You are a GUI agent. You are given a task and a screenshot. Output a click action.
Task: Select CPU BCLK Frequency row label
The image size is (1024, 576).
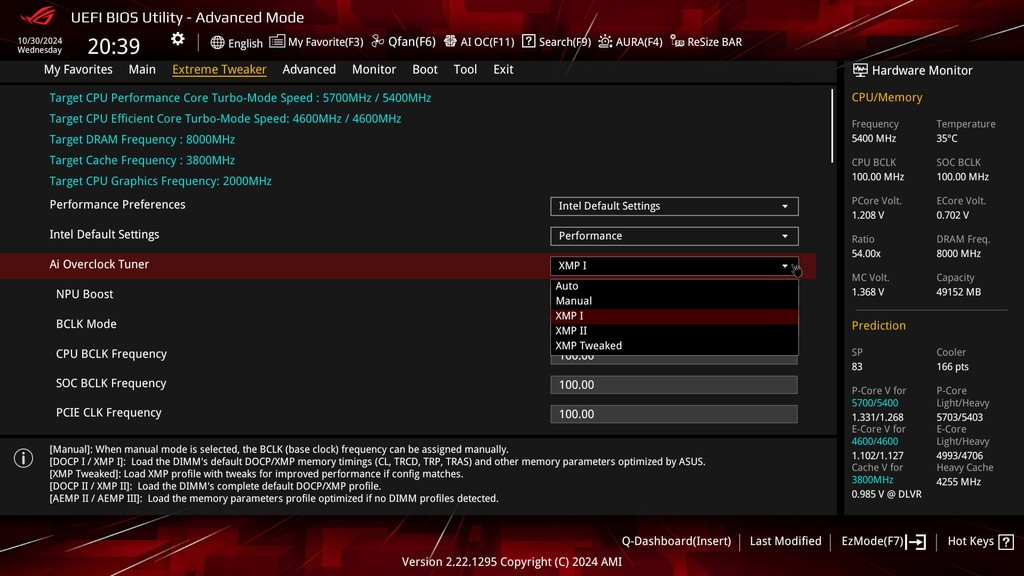[x=111, y=354]
